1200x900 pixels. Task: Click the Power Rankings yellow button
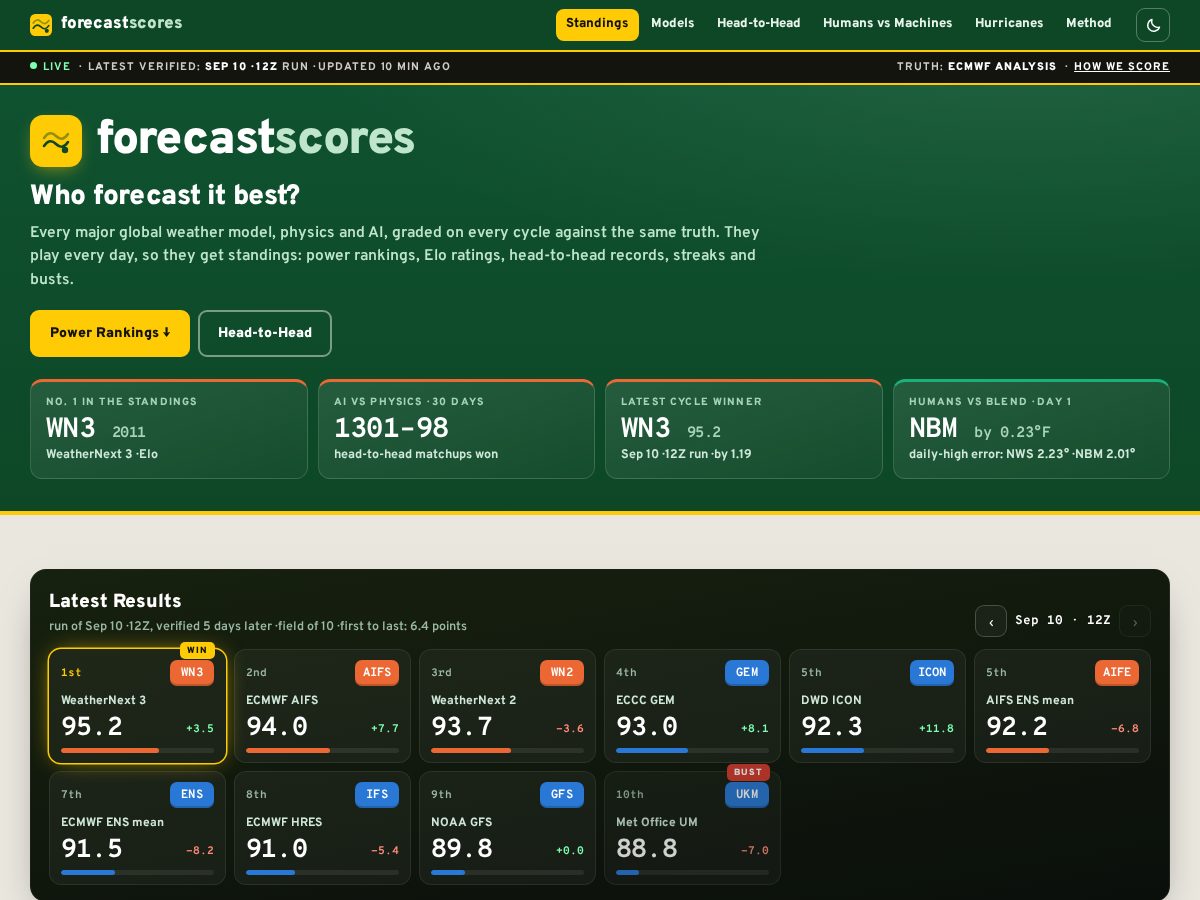tap(110, 333)
